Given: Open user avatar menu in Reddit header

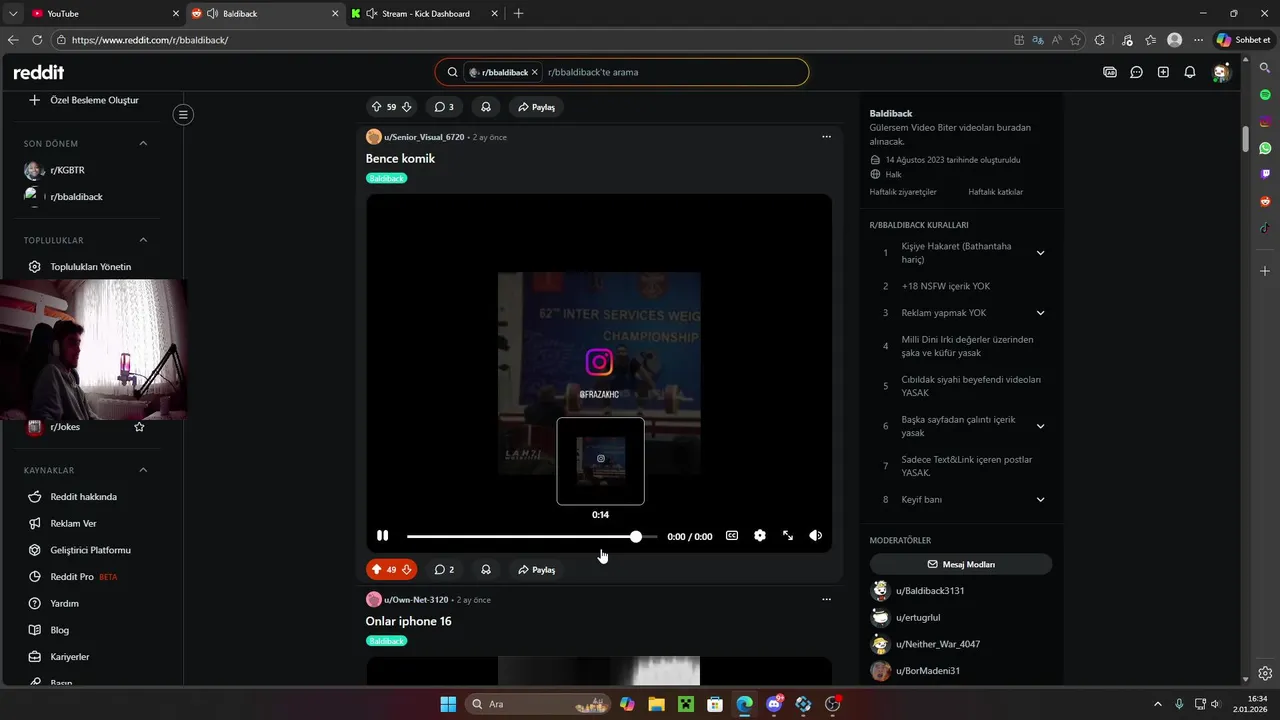Looking at the screenshot, I should coord(1221,72).
